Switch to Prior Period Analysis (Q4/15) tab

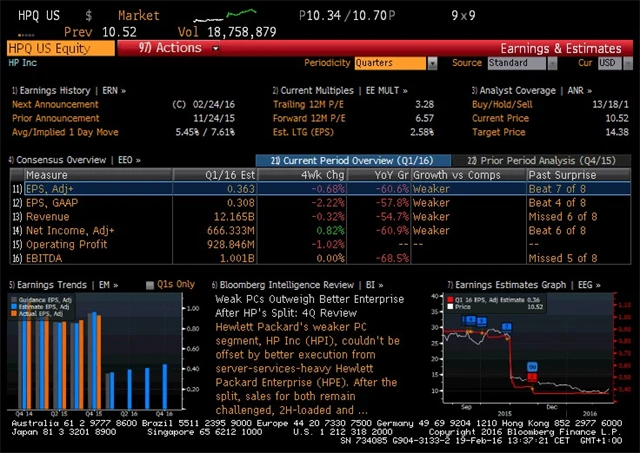click(540, 160)
